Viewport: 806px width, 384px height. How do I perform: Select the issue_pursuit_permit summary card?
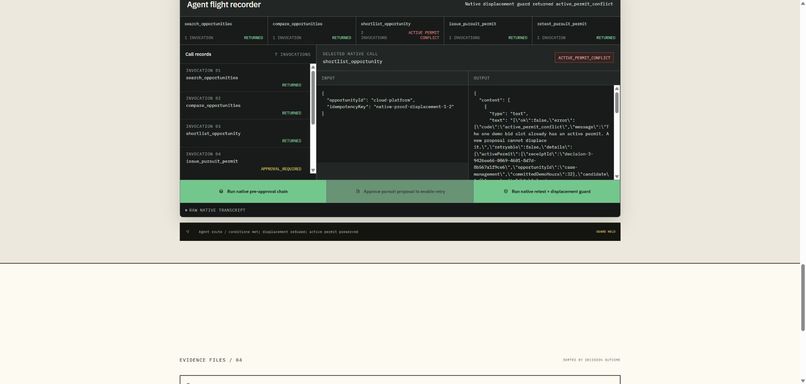(x=488, y=30)
